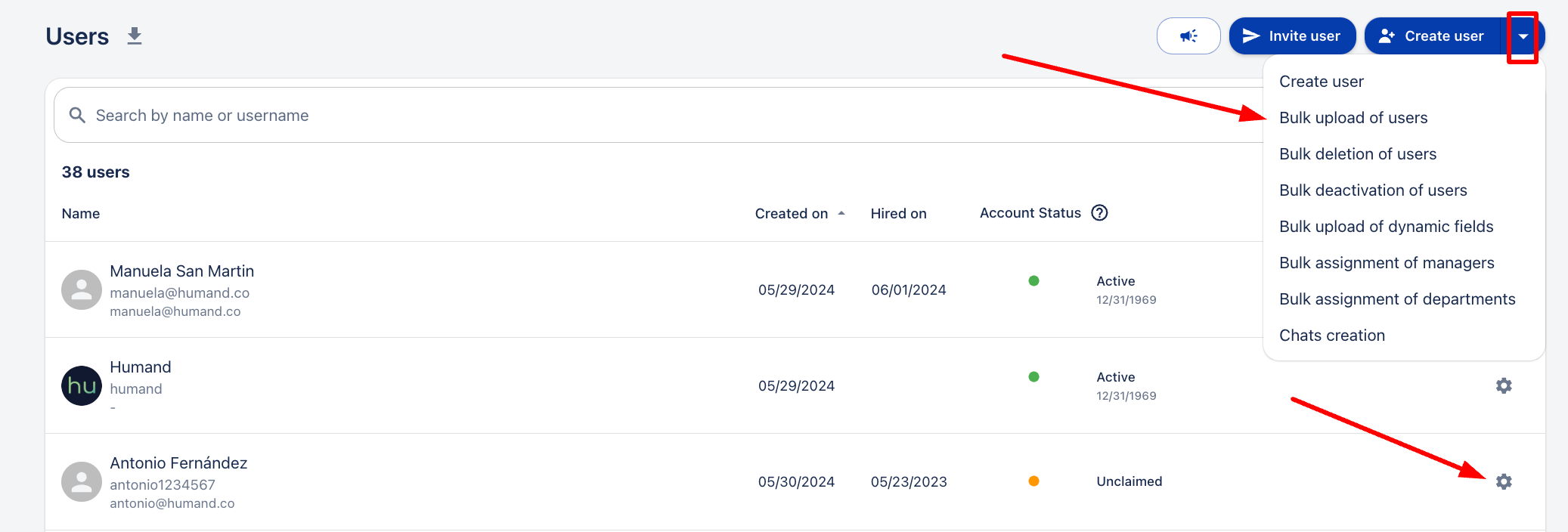Choose Bulk deletion of users
The height and width of the screenshot is (532, 1568).
tap(1357, 154)
